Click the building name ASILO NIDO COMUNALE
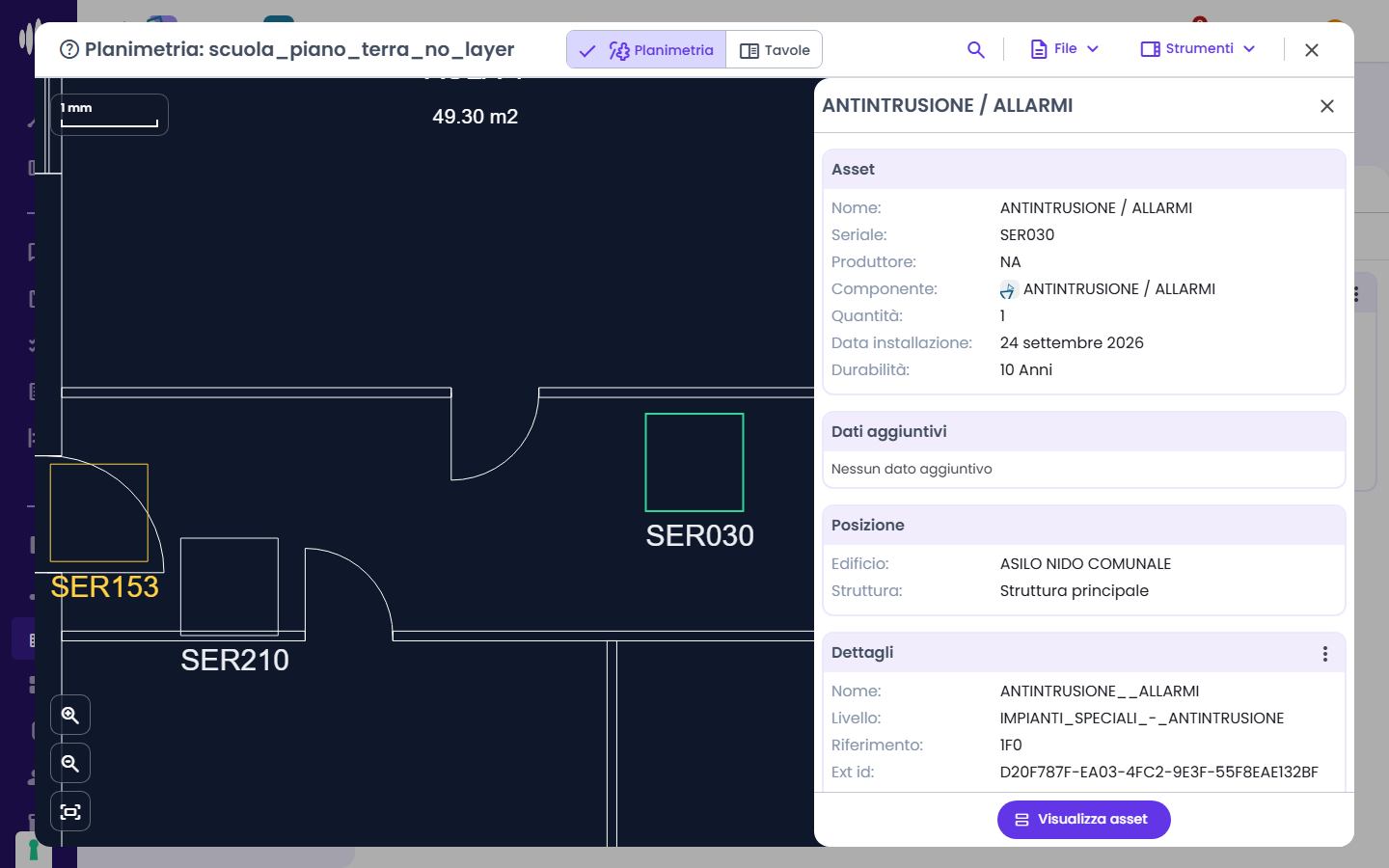Image resolution: width=1389 pixels, height=868 pixels. [1085, 564]
